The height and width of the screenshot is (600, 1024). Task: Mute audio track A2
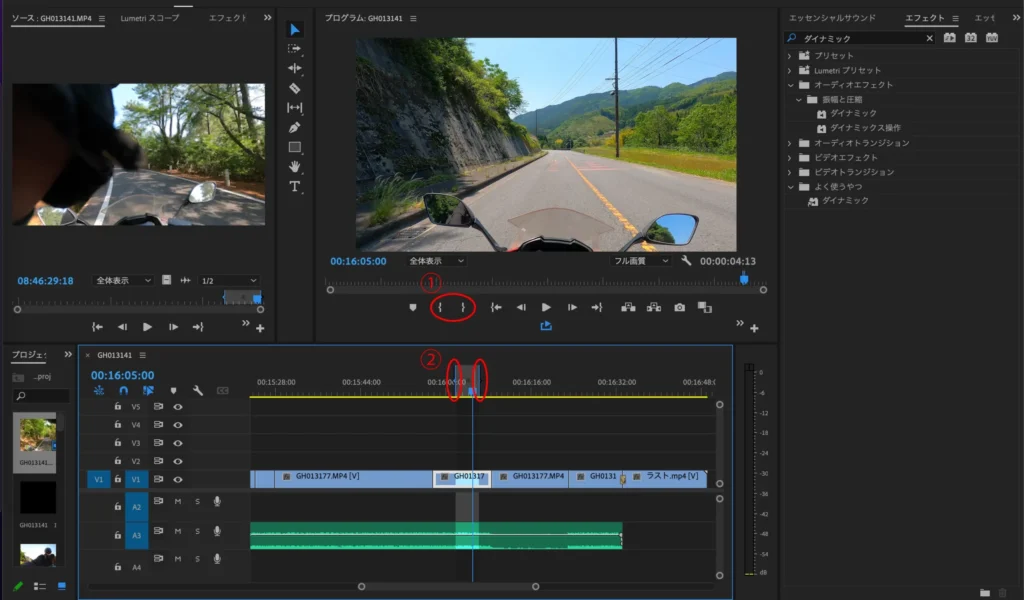click(178, 502)
